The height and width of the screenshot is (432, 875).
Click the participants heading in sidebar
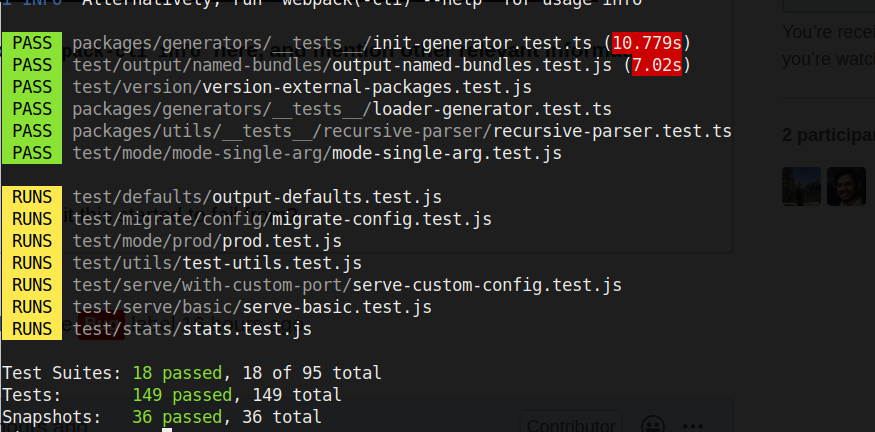point(828,135)
